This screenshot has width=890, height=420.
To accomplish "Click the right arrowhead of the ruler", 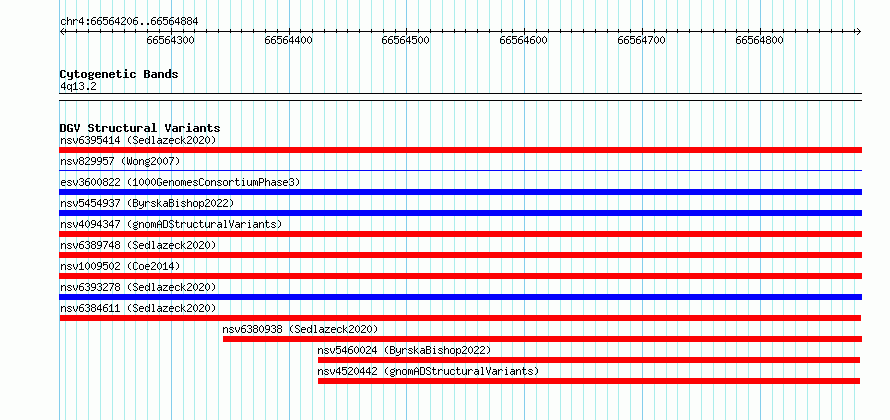I will pyautogui.click(x=859, y=31).
